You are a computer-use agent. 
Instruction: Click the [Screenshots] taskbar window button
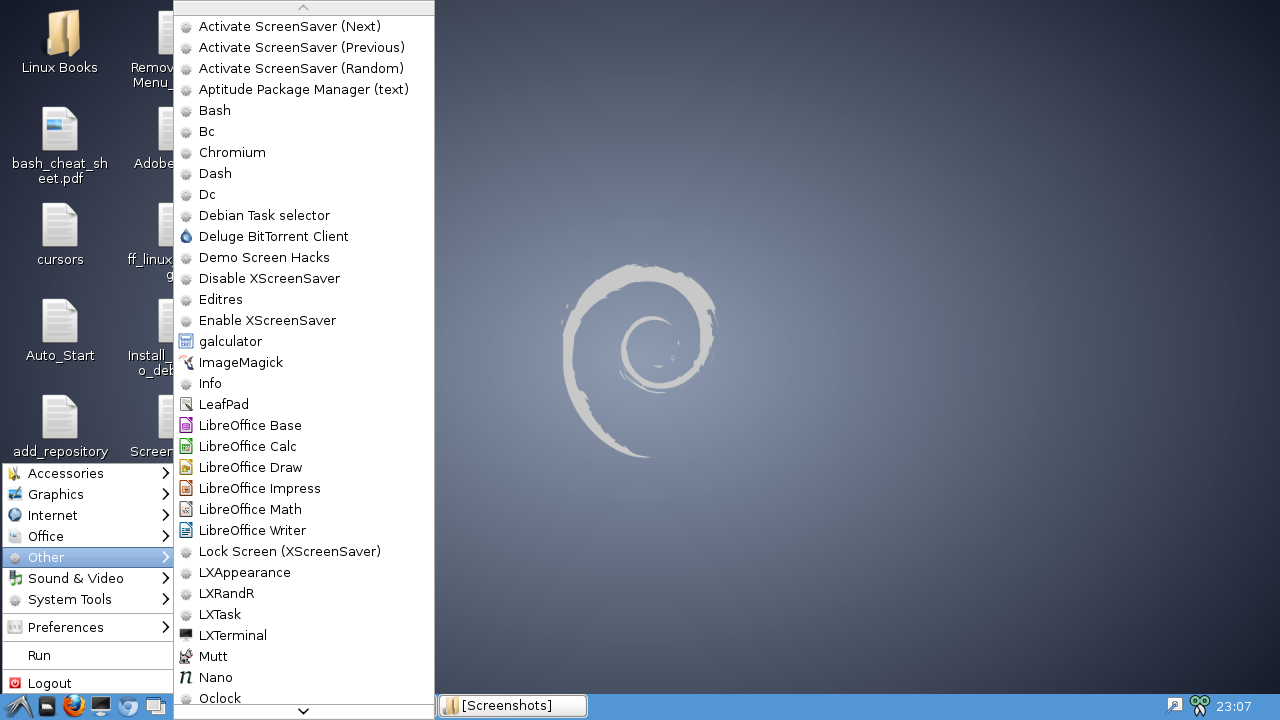pos(513,706)
